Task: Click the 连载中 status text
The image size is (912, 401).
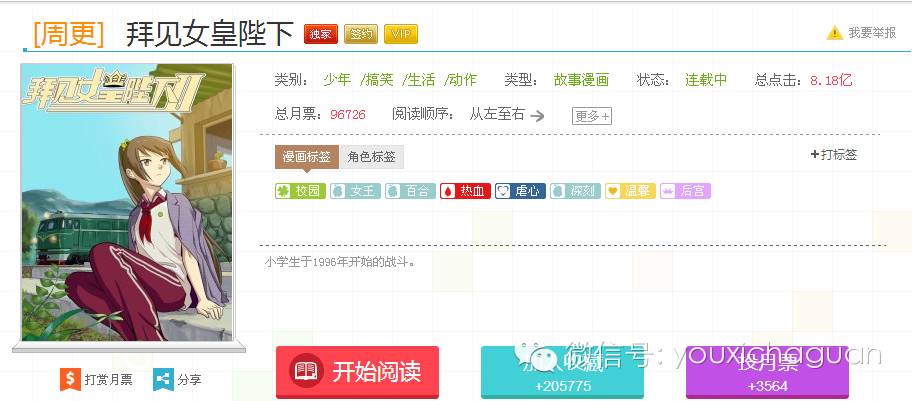Action: pos(706,80)
